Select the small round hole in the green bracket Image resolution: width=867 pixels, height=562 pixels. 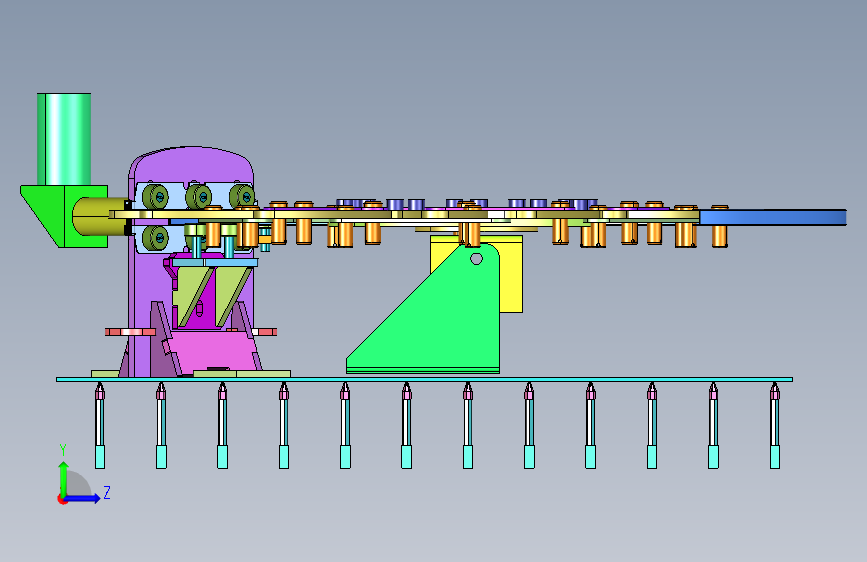476,258
